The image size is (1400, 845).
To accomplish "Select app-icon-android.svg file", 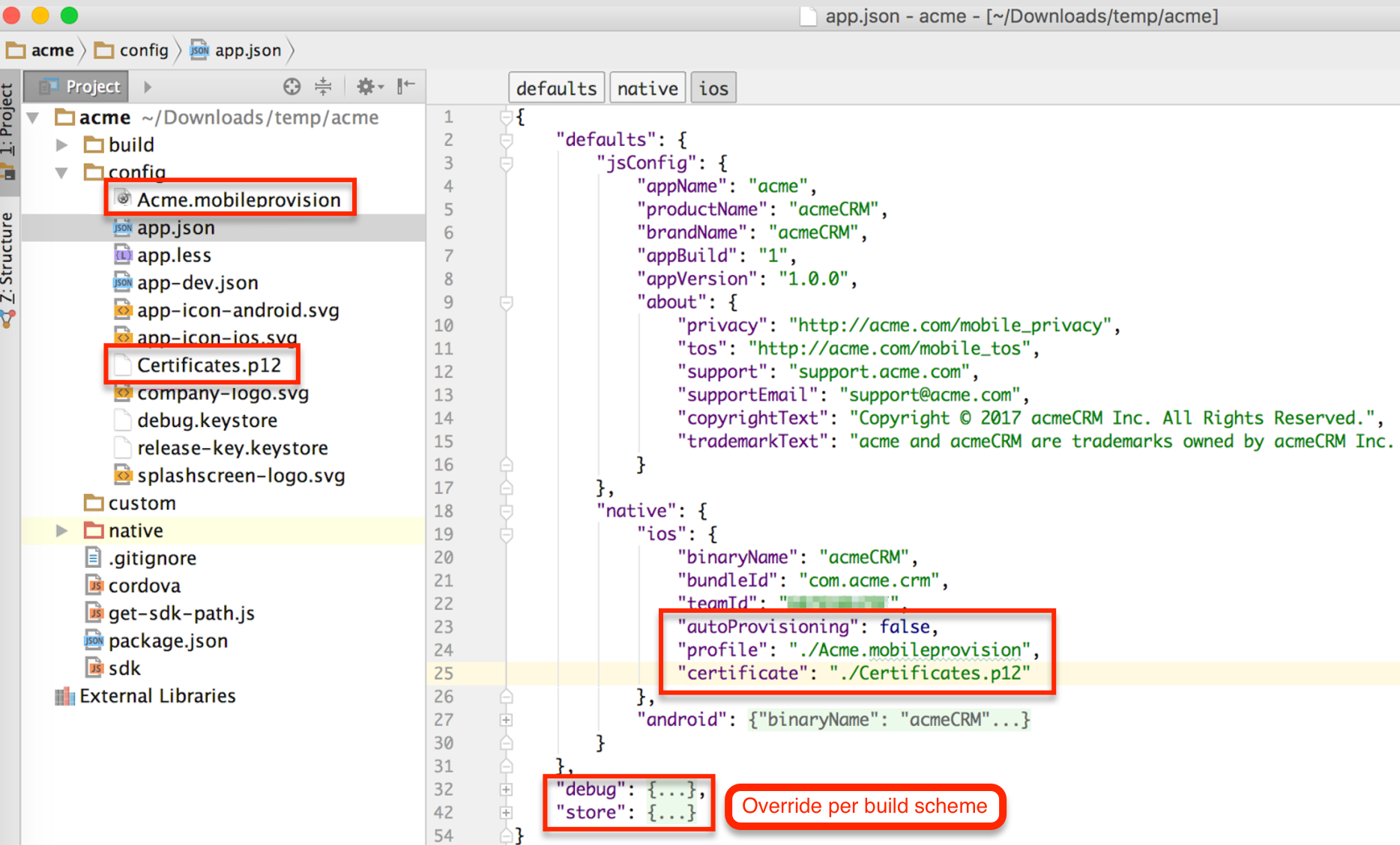I will [238, 310].
